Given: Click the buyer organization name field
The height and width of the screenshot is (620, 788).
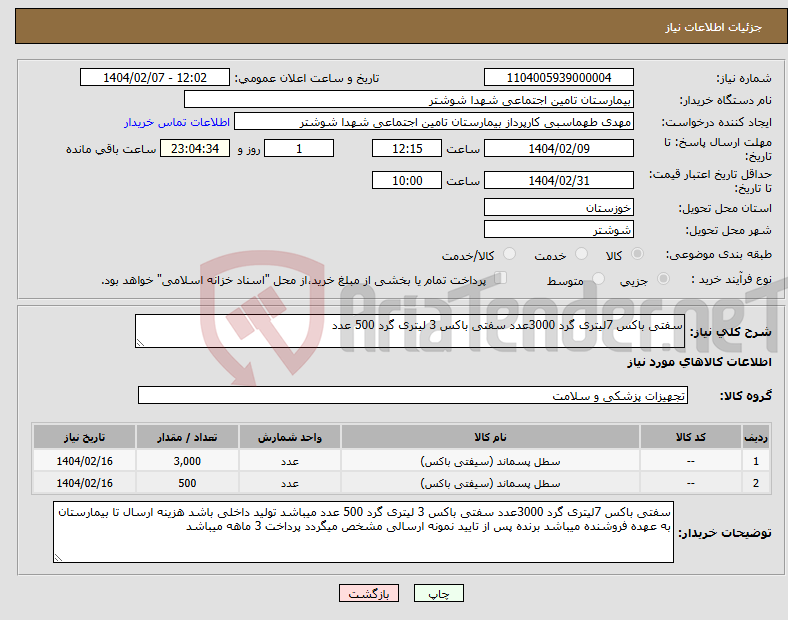Looking at the screenshot, I should 409,99.
